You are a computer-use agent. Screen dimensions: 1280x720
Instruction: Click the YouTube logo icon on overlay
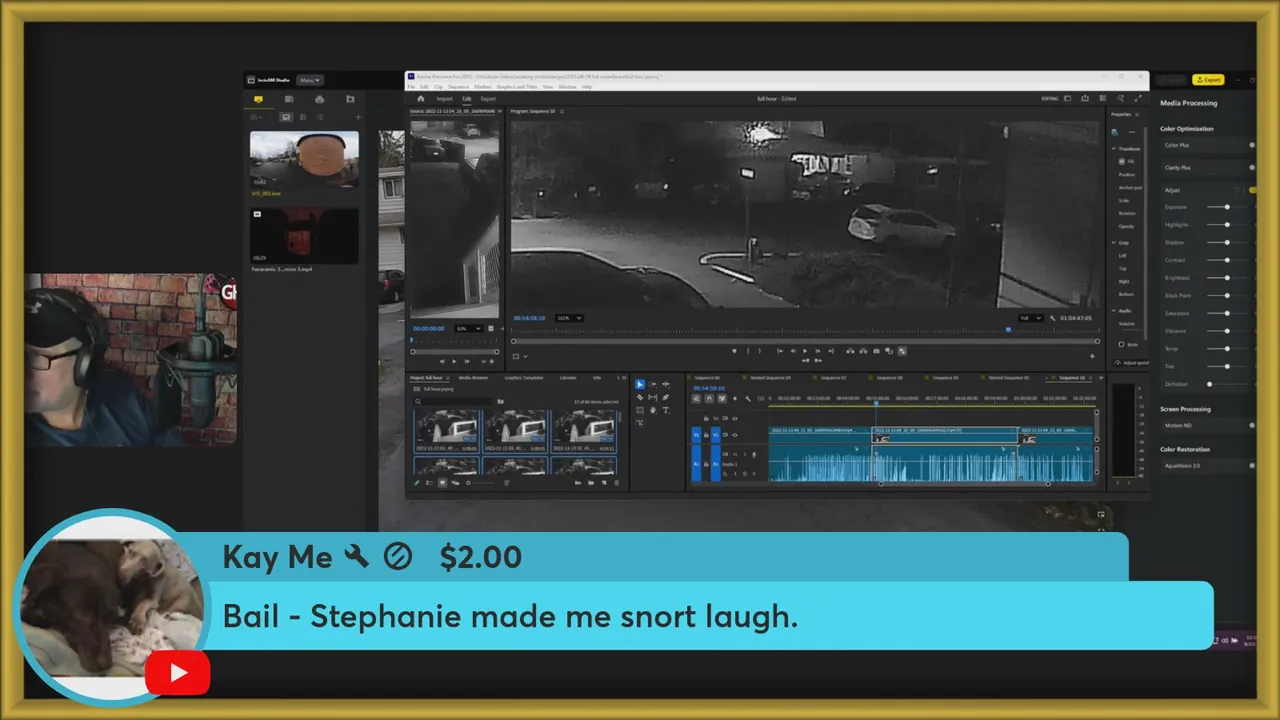click(178, 673)
